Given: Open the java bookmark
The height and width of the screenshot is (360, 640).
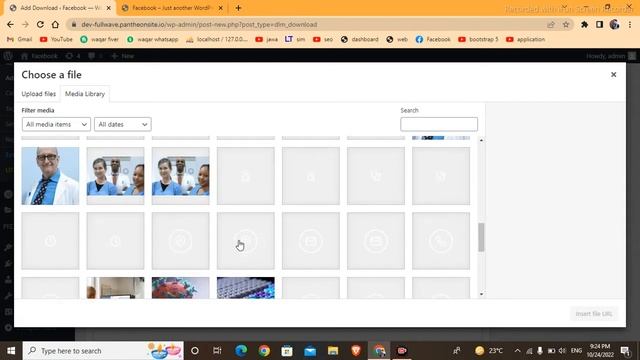Looking at the screenshot, I should (267, 39).
